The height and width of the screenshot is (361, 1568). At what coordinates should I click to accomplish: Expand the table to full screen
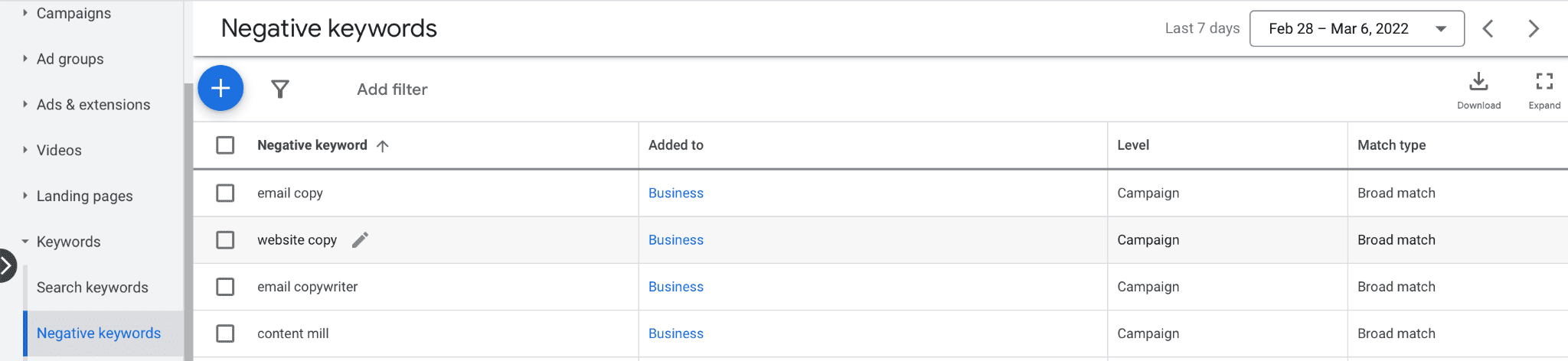click(x=1544, y=90)
